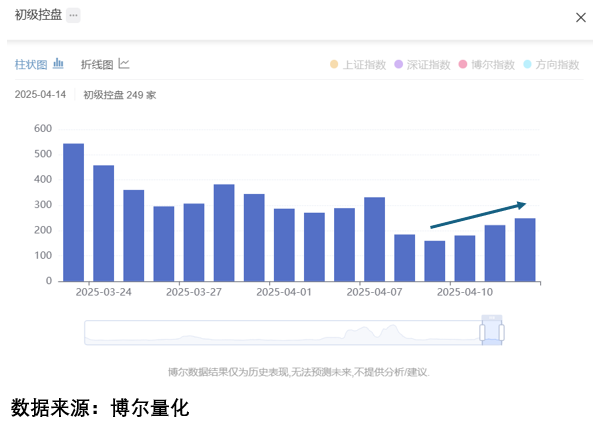Click the upward trend arrow head
The height and width of the screenshot is (426, 601).
tap(521, 205)
